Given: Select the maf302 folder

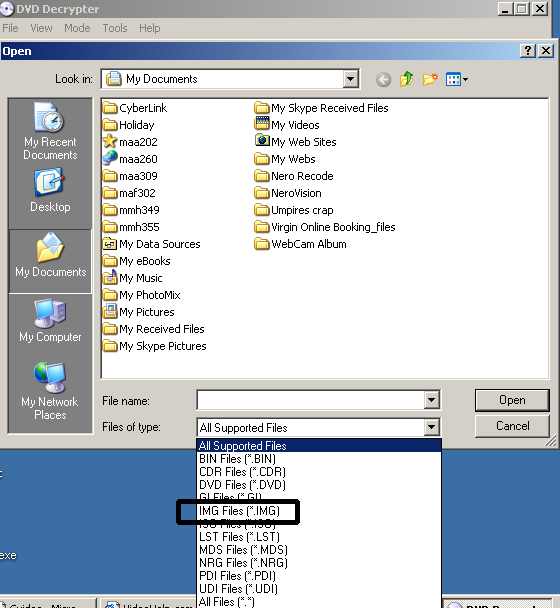Looking at the screenshot, I should pyautogui.click(x=129, y=193).
